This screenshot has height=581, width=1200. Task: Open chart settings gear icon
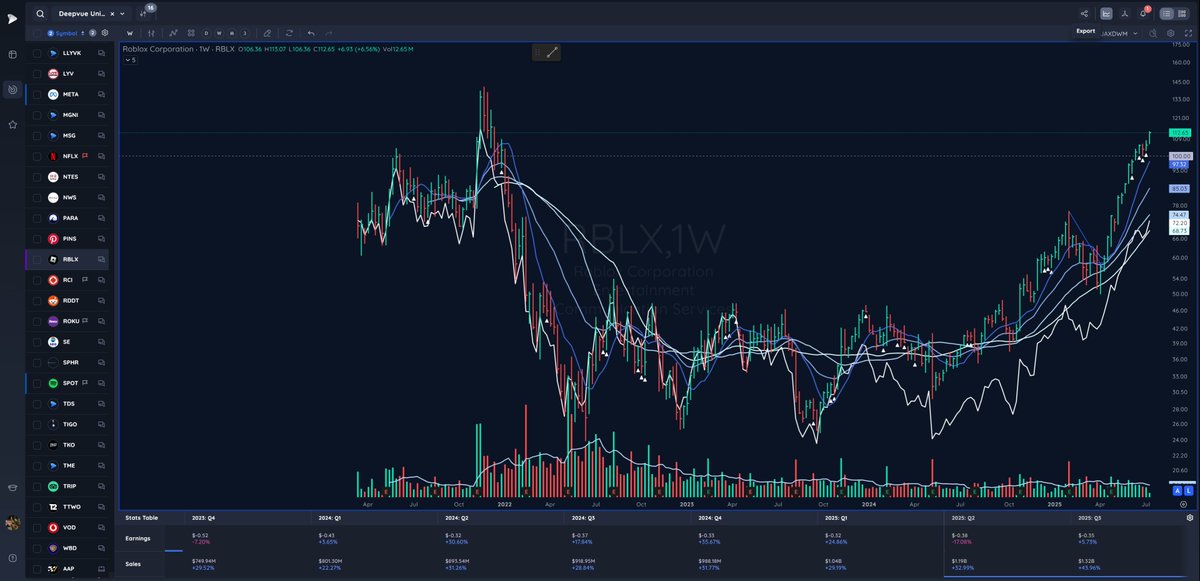[x=1171, y=32]
